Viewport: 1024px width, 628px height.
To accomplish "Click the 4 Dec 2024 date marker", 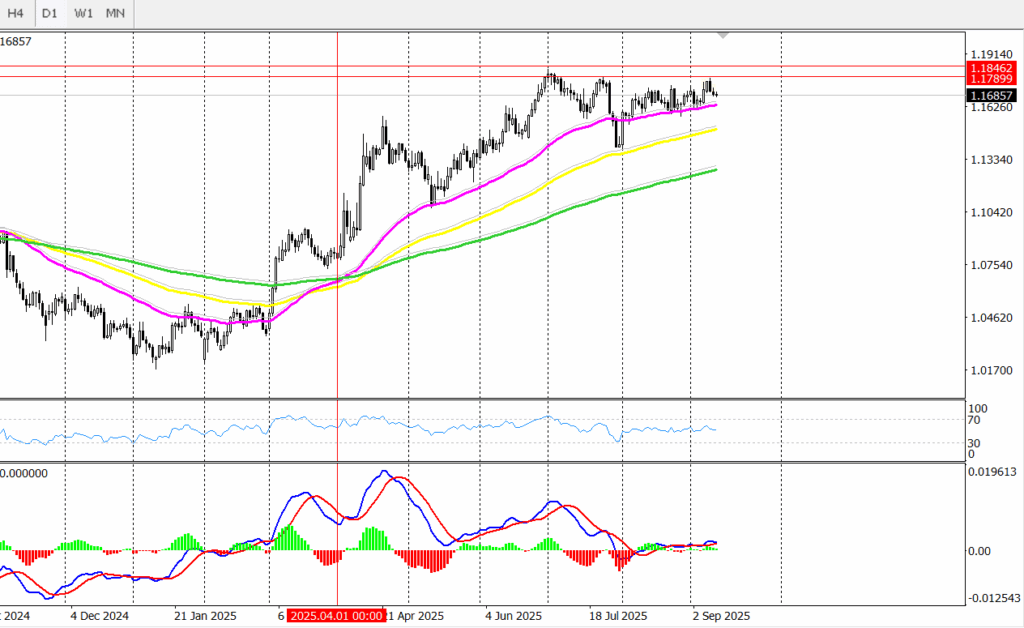I will click(x=100, y=616).
